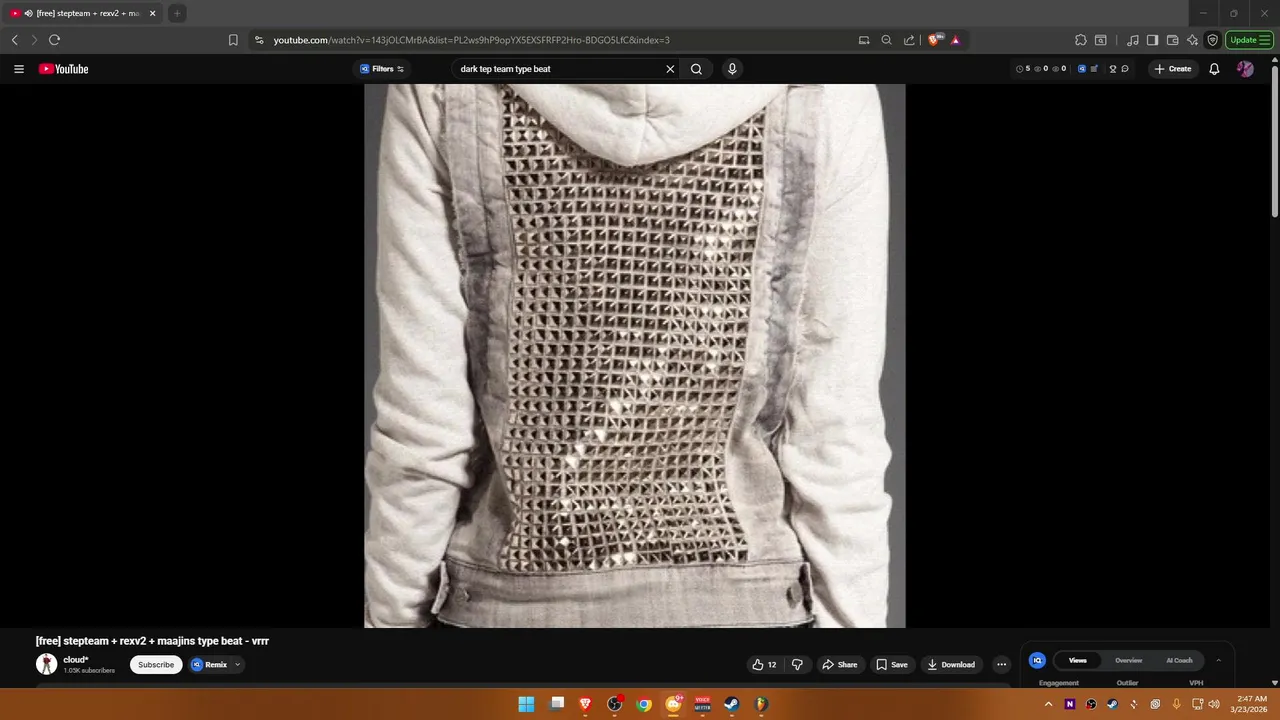Open the vidIQ IQ badge in stats panel
The height and width of the screenshot is (720, 1280).
tap(1037, 660)
